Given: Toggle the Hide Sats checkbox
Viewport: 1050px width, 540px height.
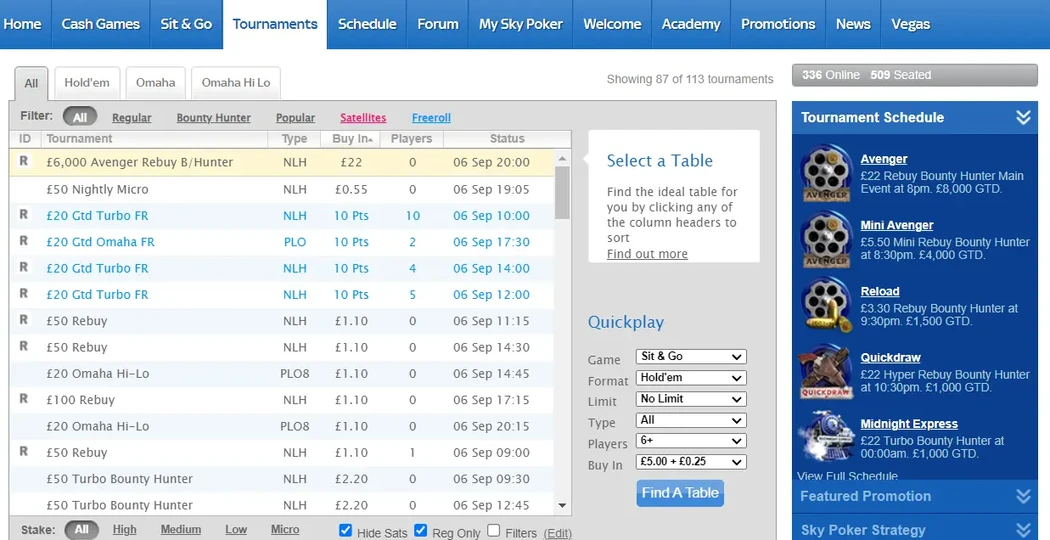Looking at the screenshot, I should tap(345, 531).
